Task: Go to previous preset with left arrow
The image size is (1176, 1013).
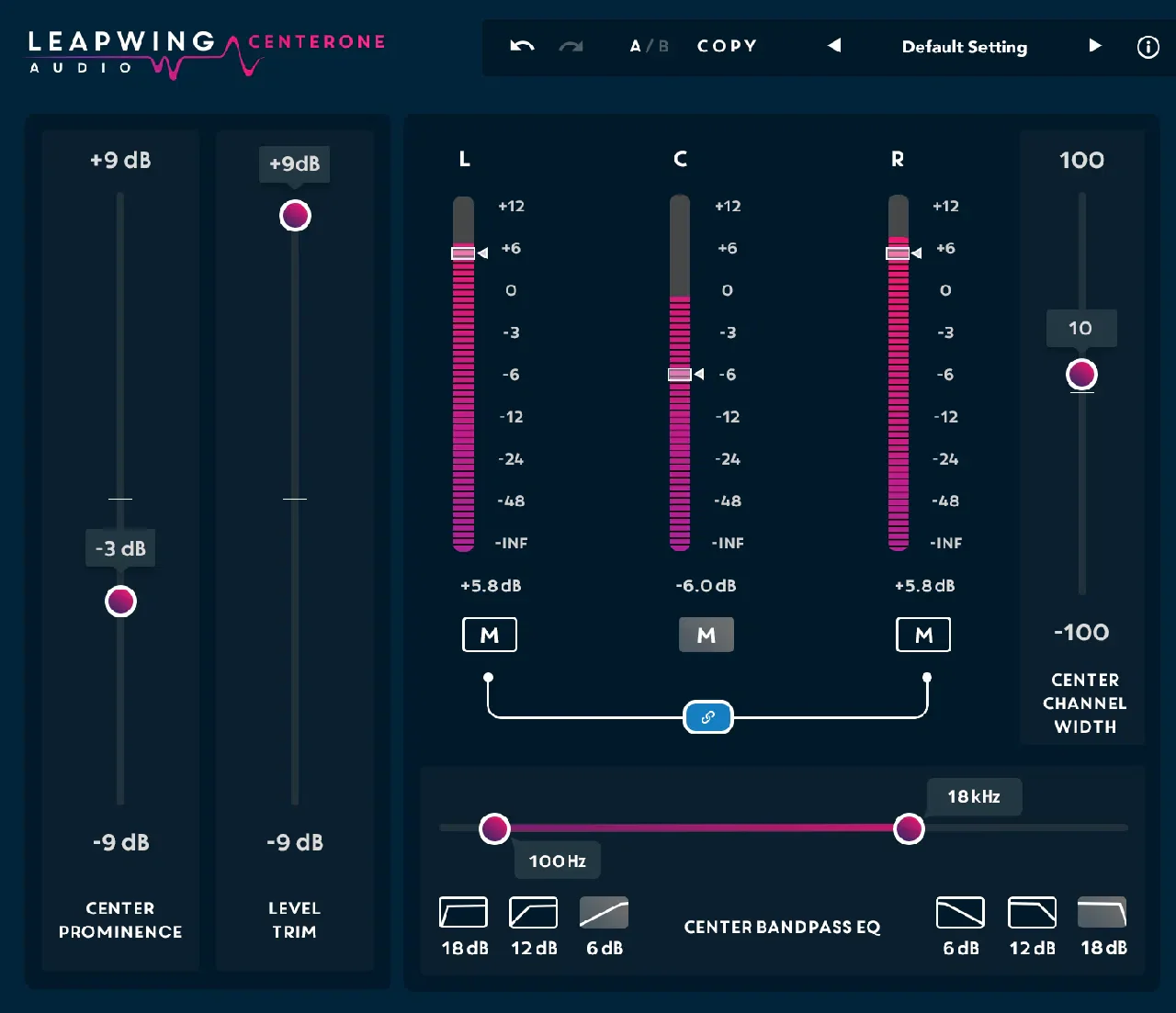Action: point(834,45)
